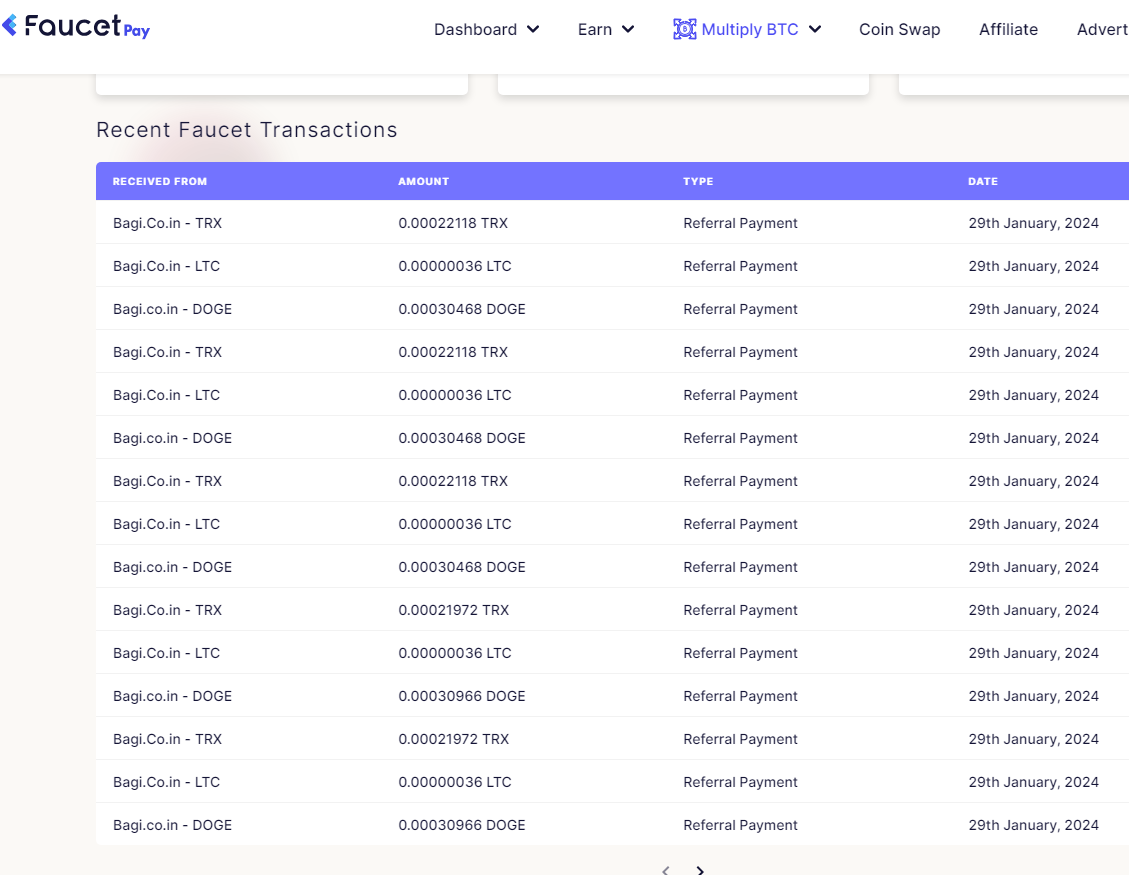
Task: Click the Type column header
Action: 698,181
